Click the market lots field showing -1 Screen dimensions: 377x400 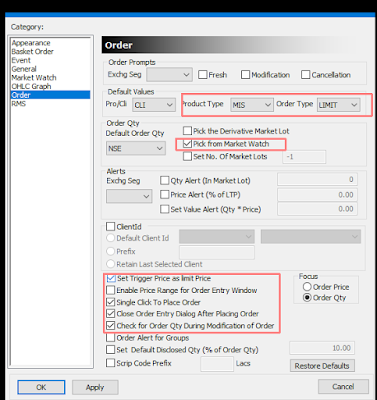(x=304, y=157)
